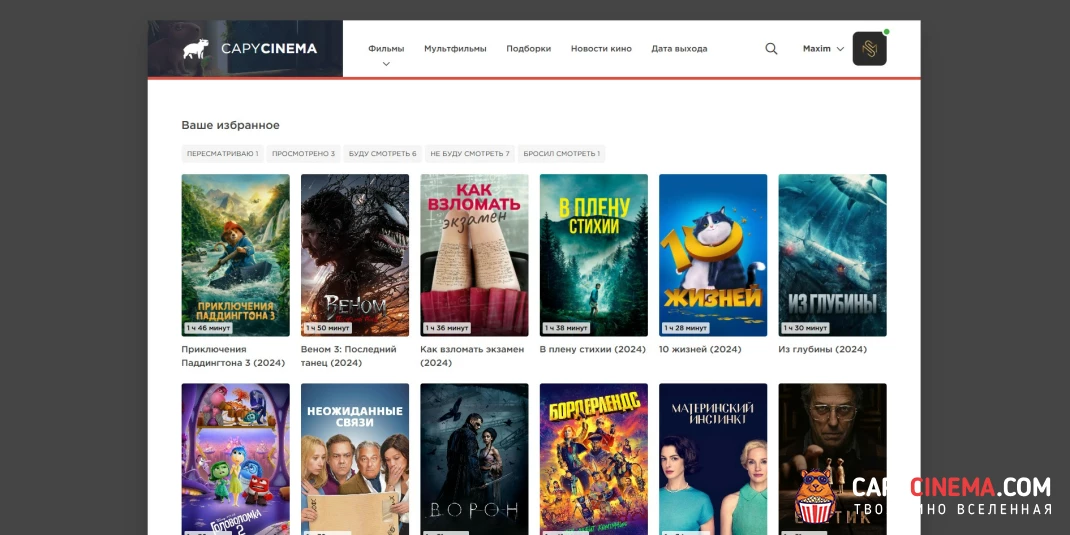
Task: Click the Maxim username label
Action: tap(817, 49)
